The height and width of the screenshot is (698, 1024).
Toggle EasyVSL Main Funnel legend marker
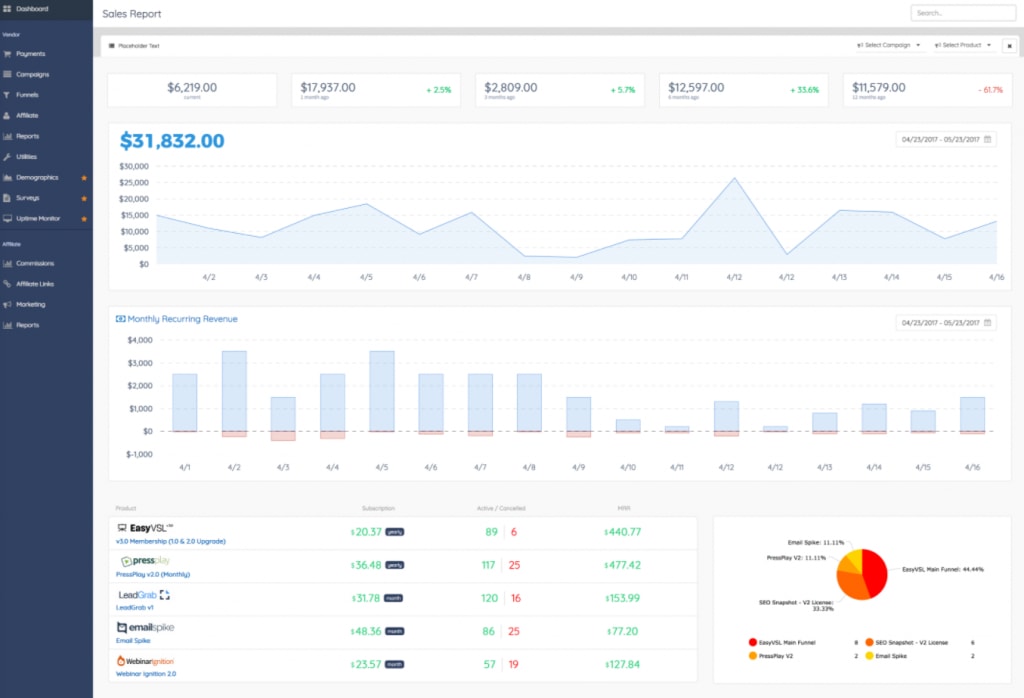pos(752,642)
